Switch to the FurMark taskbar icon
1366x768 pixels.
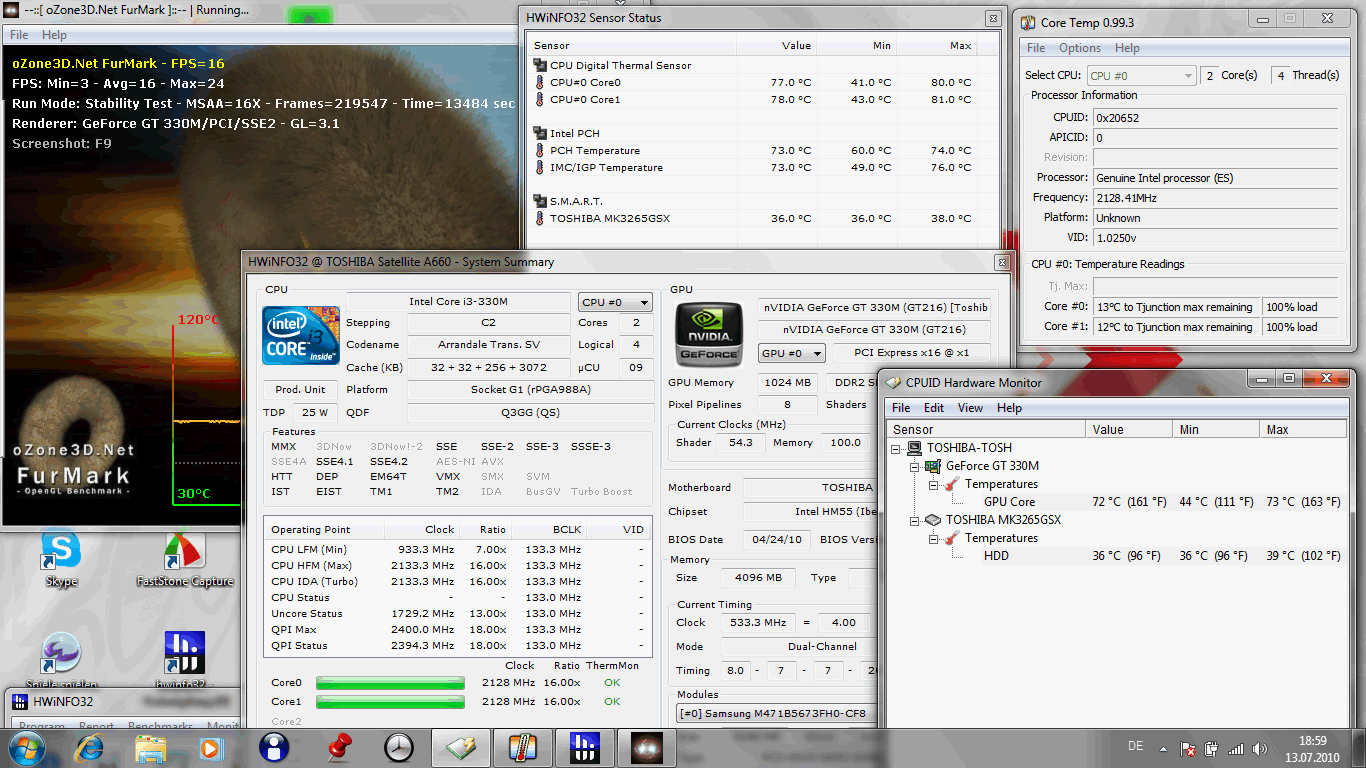pyautogui.click(x=645, y=746)
